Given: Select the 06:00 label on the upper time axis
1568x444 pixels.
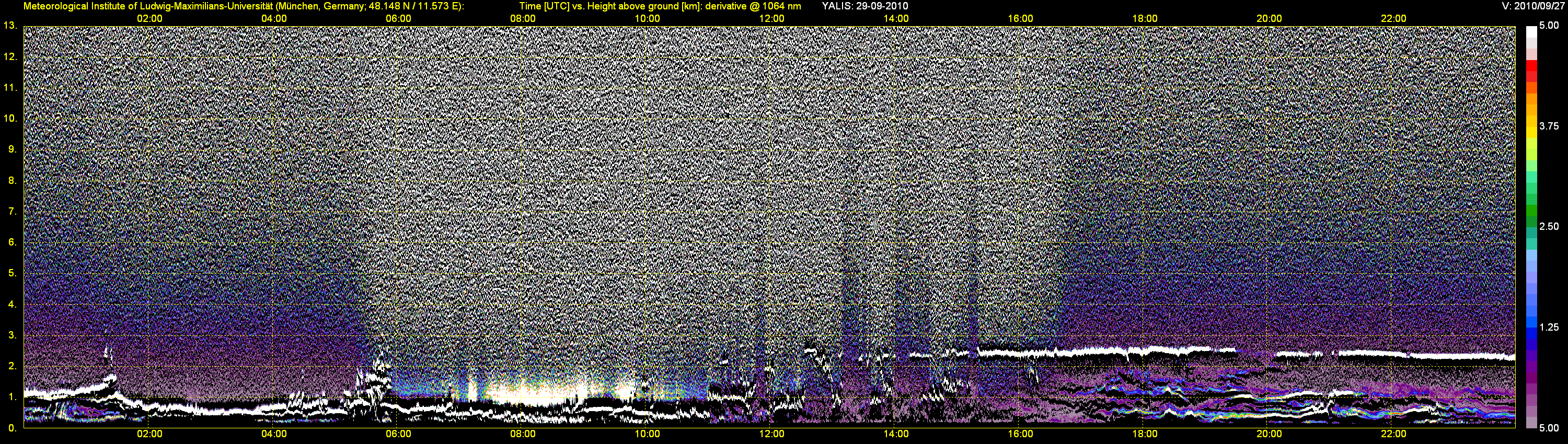Looking at the screenshot, I should point(399,19).
